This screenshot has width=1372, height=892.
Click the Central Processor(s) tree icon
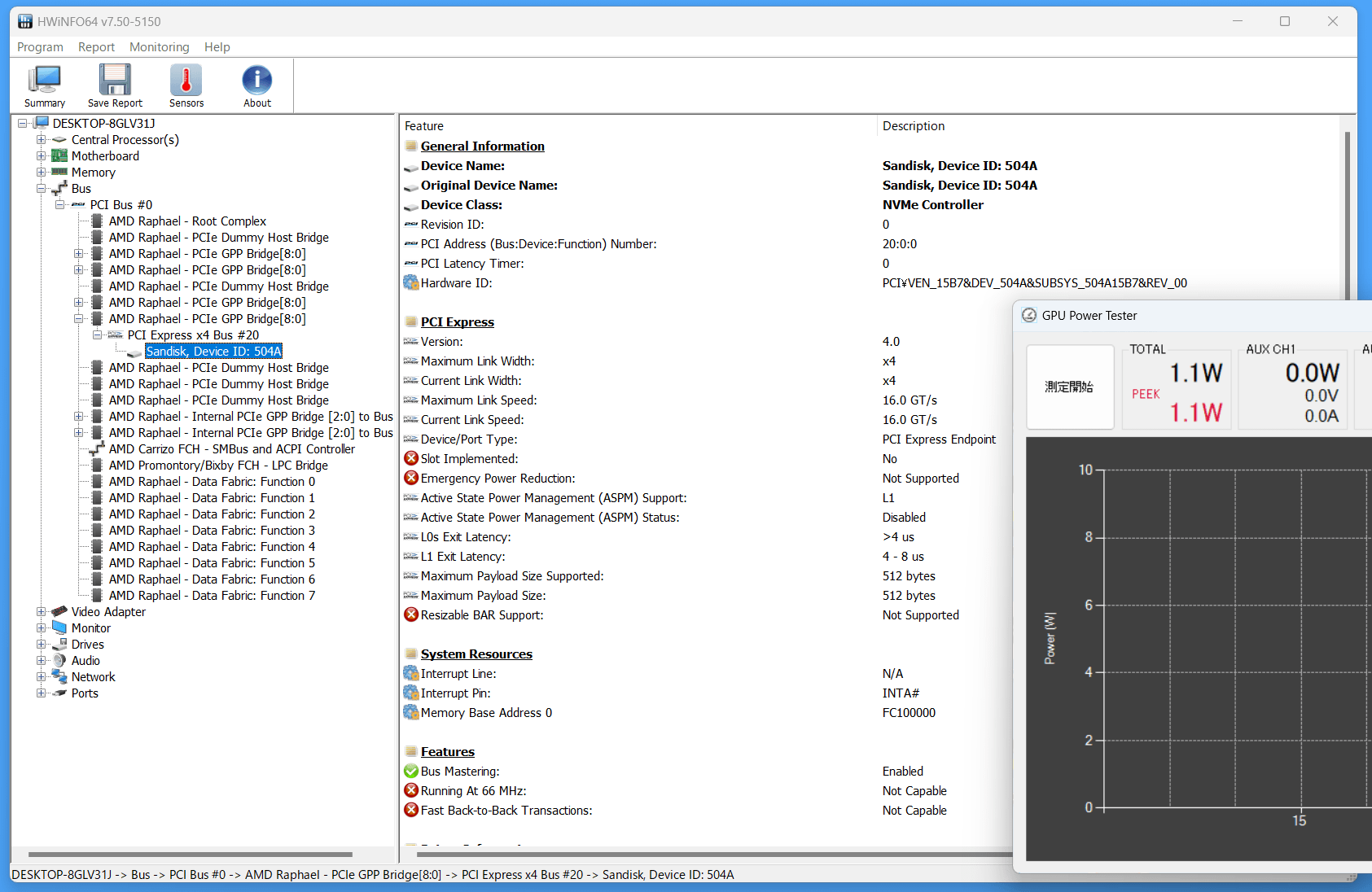59,140
